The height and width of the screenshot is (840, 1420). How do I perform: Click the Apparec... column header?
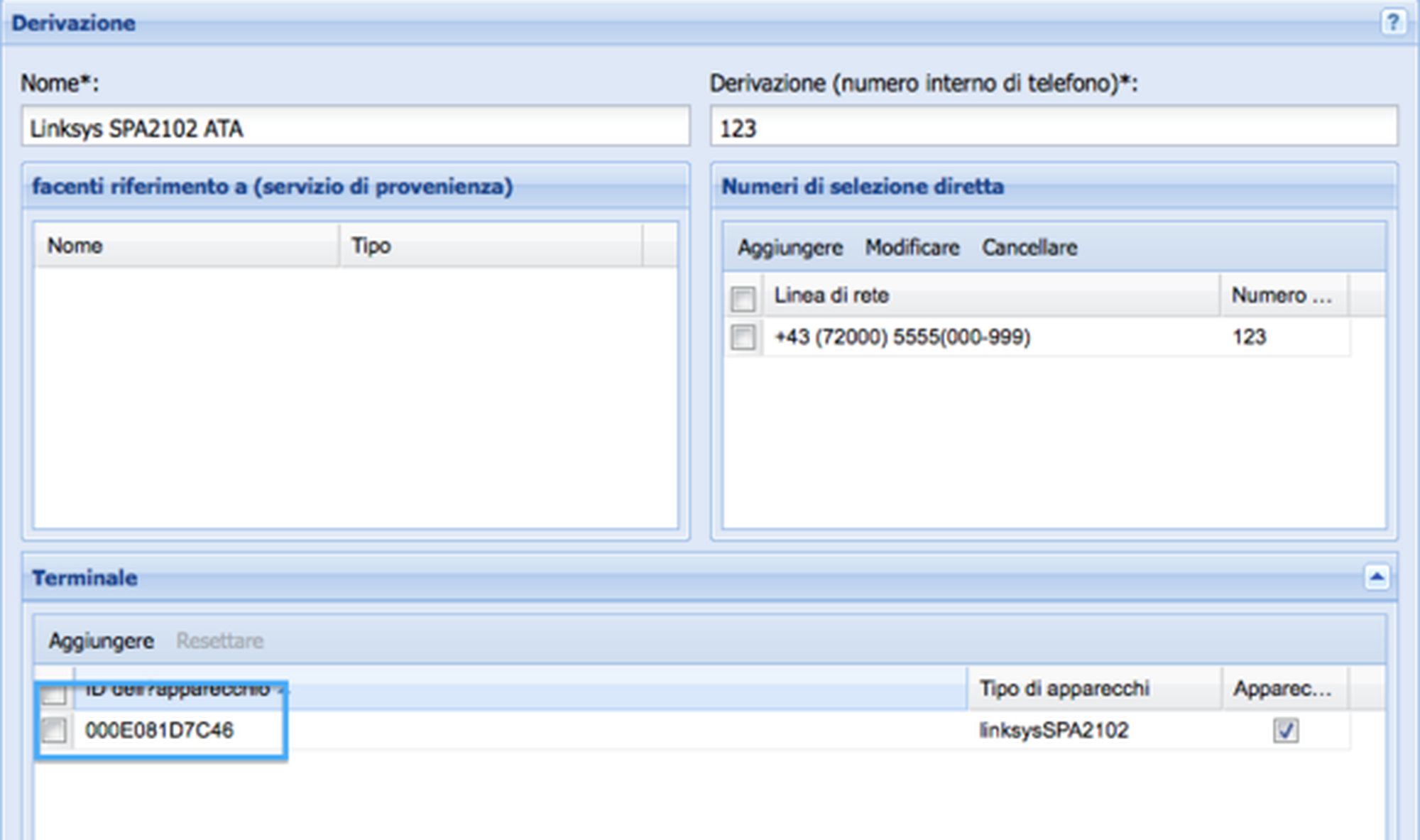point(1282,688)
